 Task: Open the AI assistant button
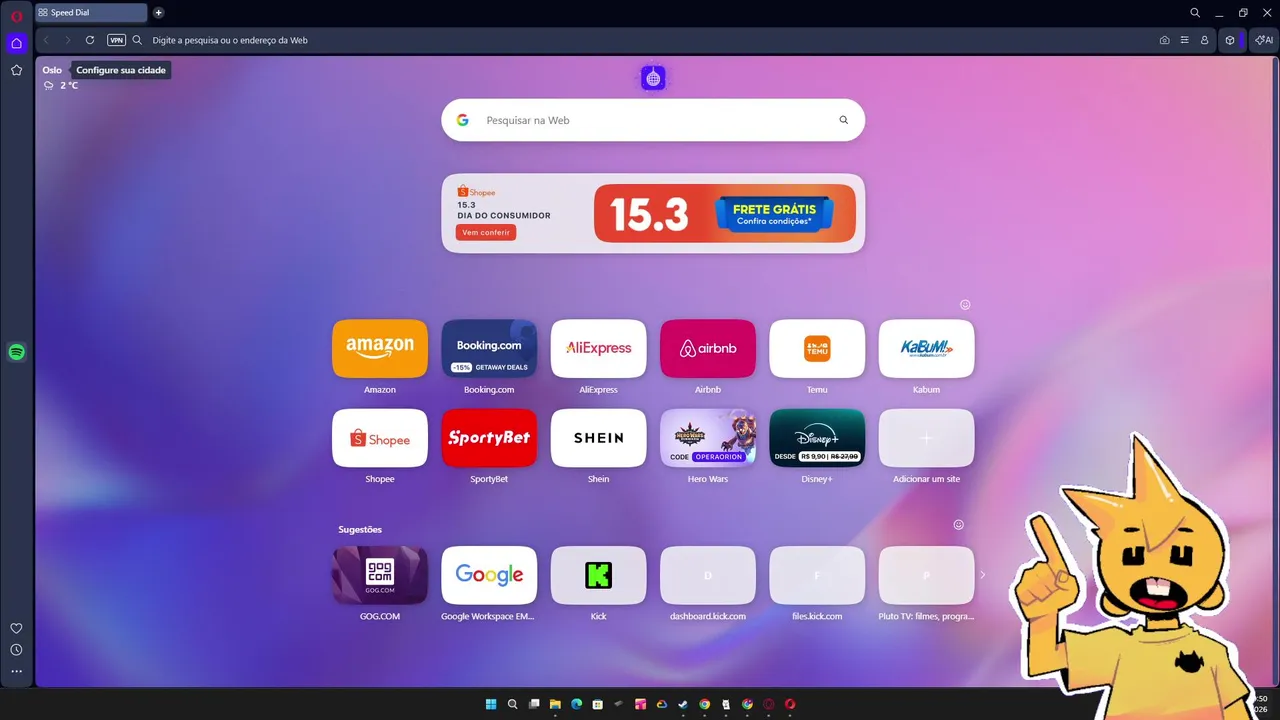pyautogui.click(x=1264, y=40)
